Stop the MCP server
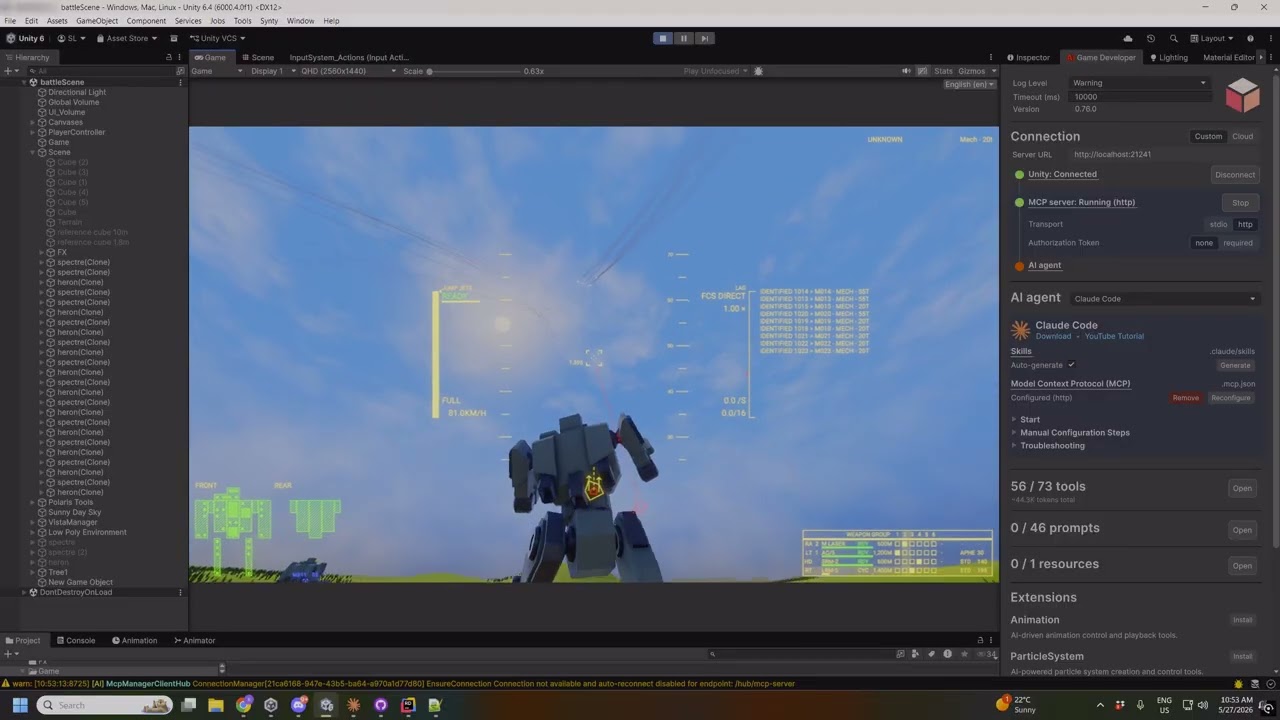The image size is (1280, 720). point(1240,202)
